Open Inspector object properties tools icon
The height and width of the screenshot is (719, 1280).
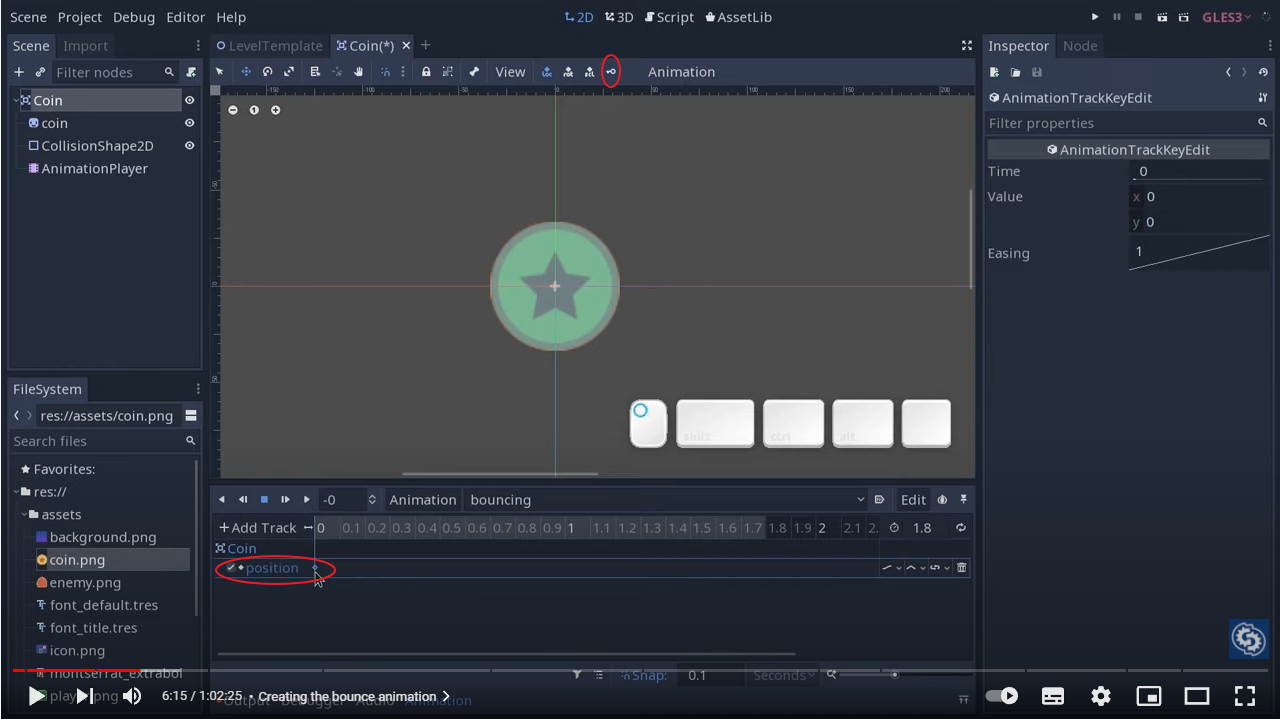click(1263, 98)
